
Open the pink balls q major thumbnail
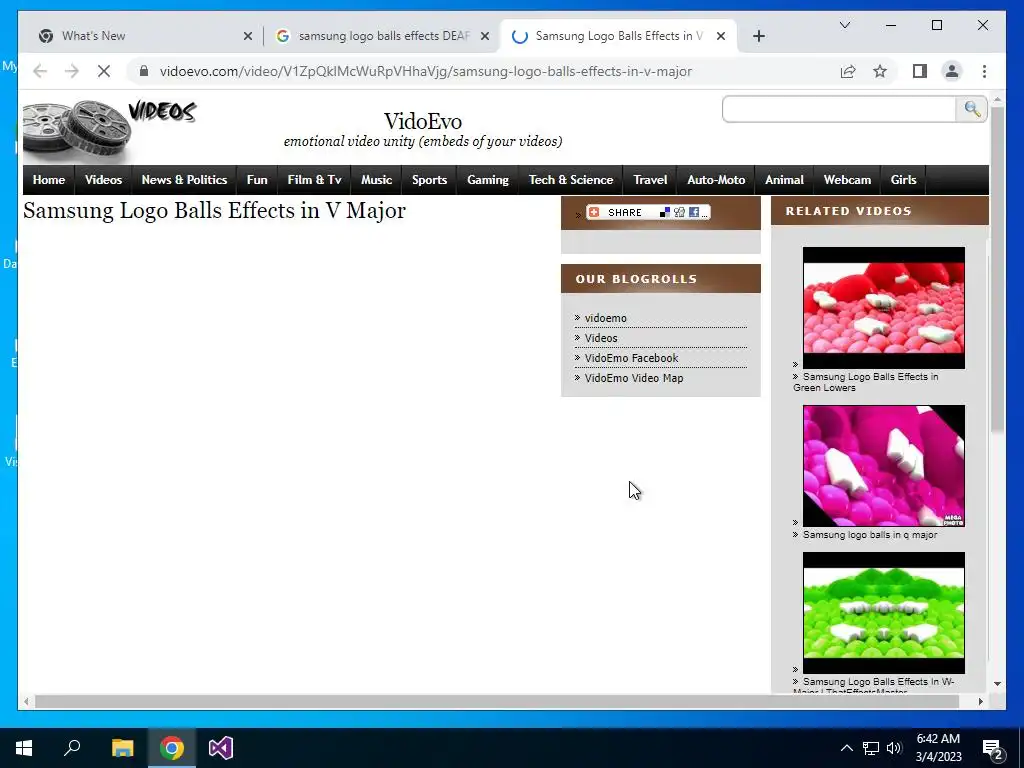point(884,466)
